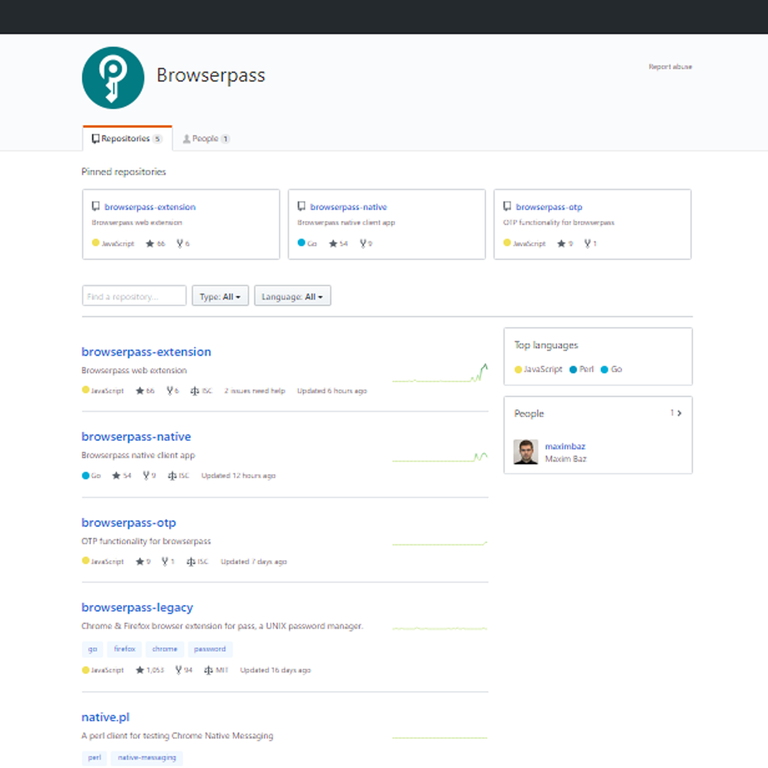Click star icon in pinned browserpass-native card
Viewport: 768px width, 768px height.
click(x=333, y=243)
